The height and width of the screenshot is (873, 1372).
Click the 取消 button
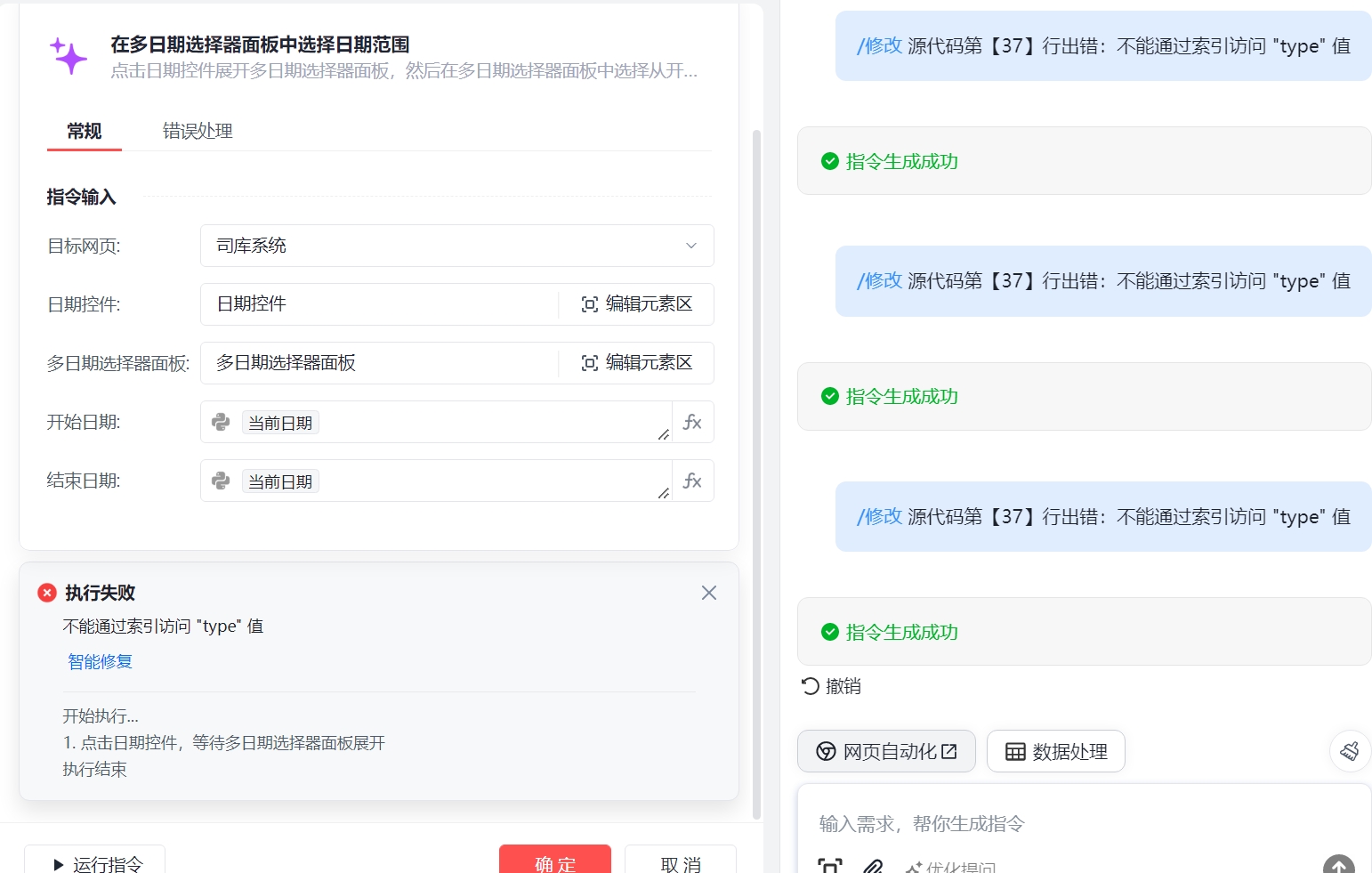(681, 861)
